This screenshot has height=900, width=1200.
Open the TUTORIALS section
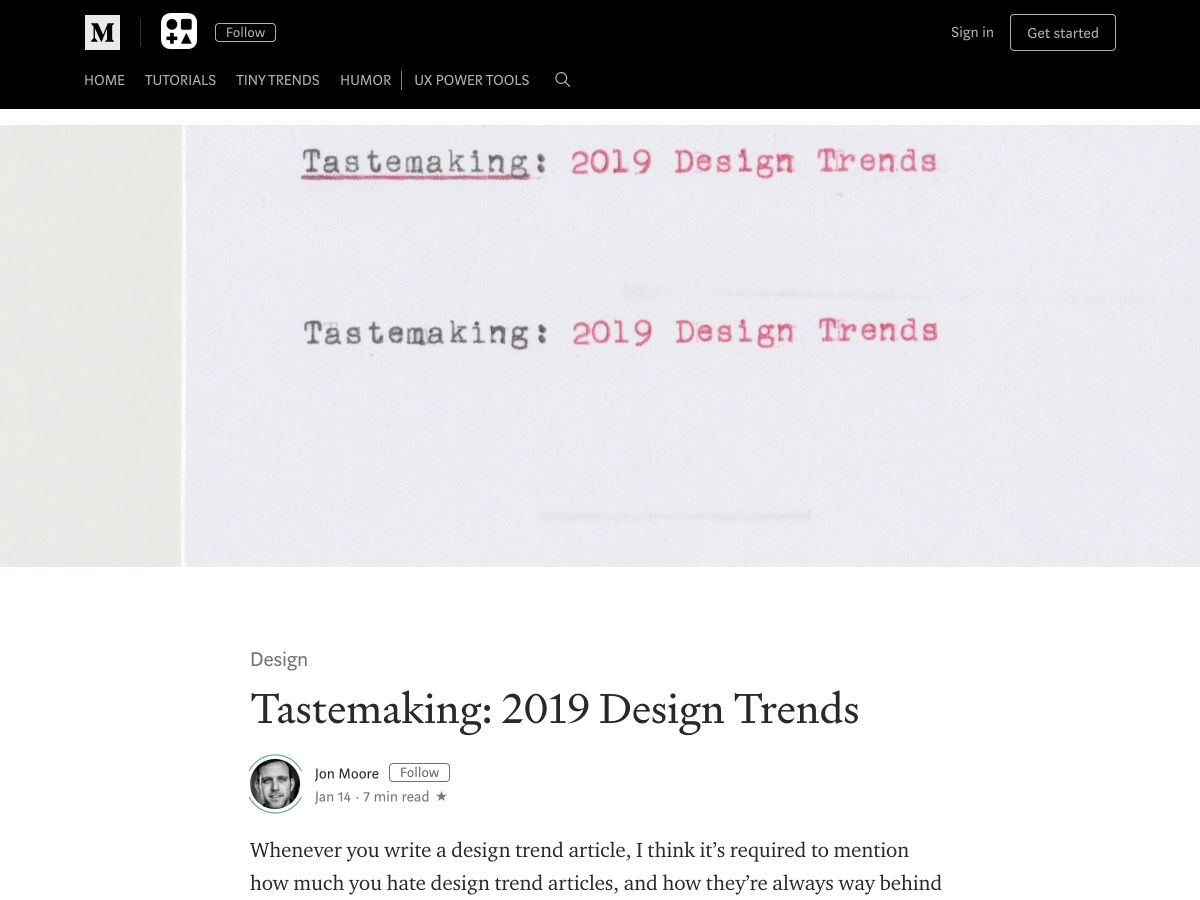(180, 80)
